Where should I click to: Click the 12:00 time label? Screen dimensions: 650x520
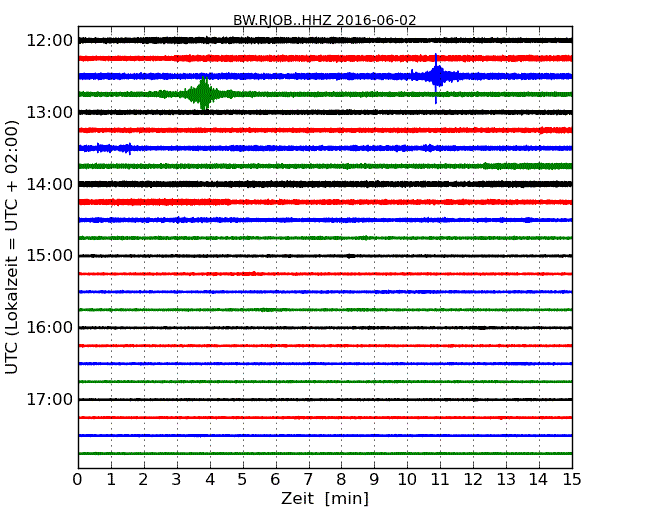pyautogui.click(x=49, y=41)
